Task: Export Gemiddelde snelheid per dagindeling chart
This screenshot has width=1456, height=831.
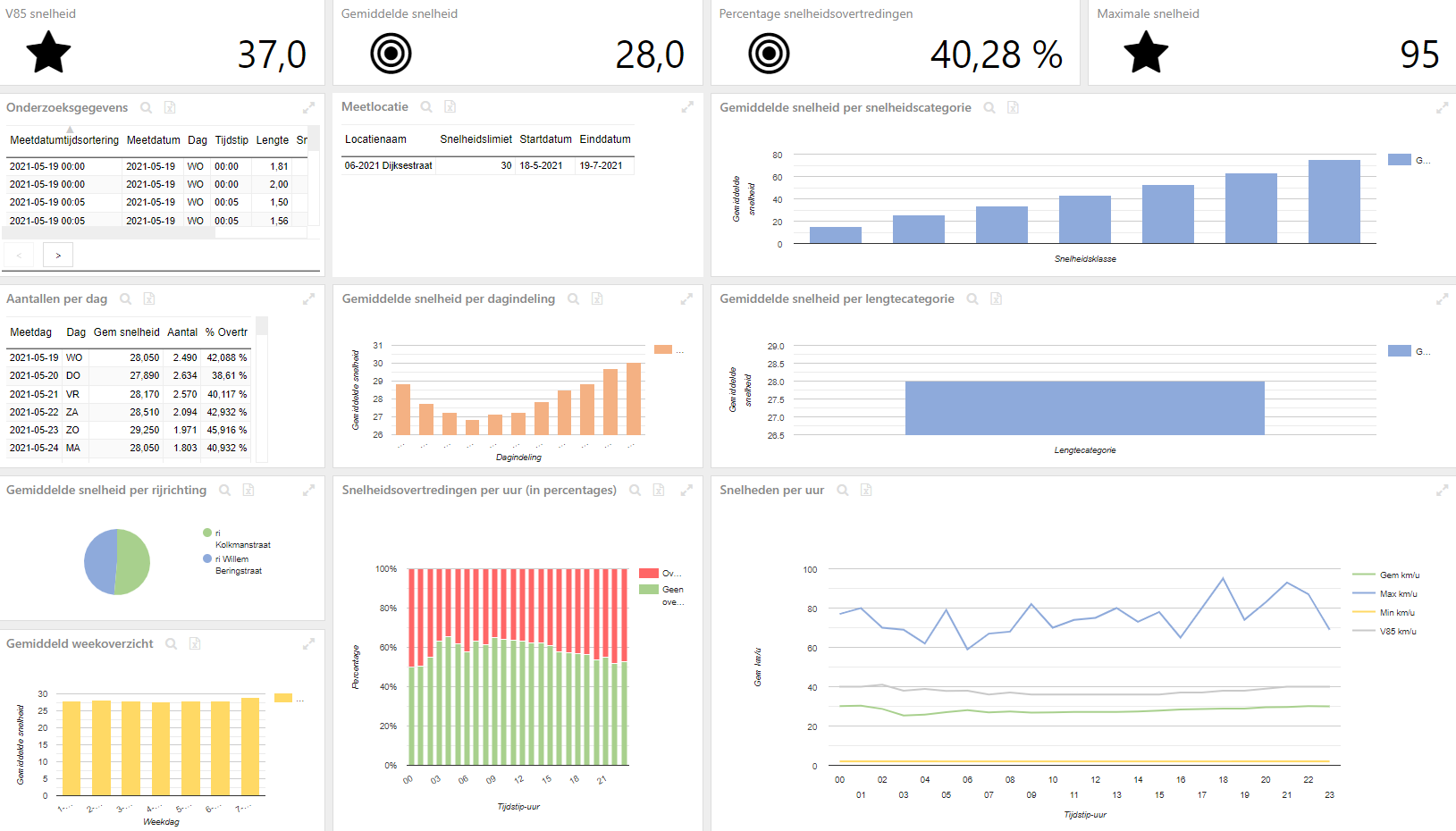Action: point(597,298)
